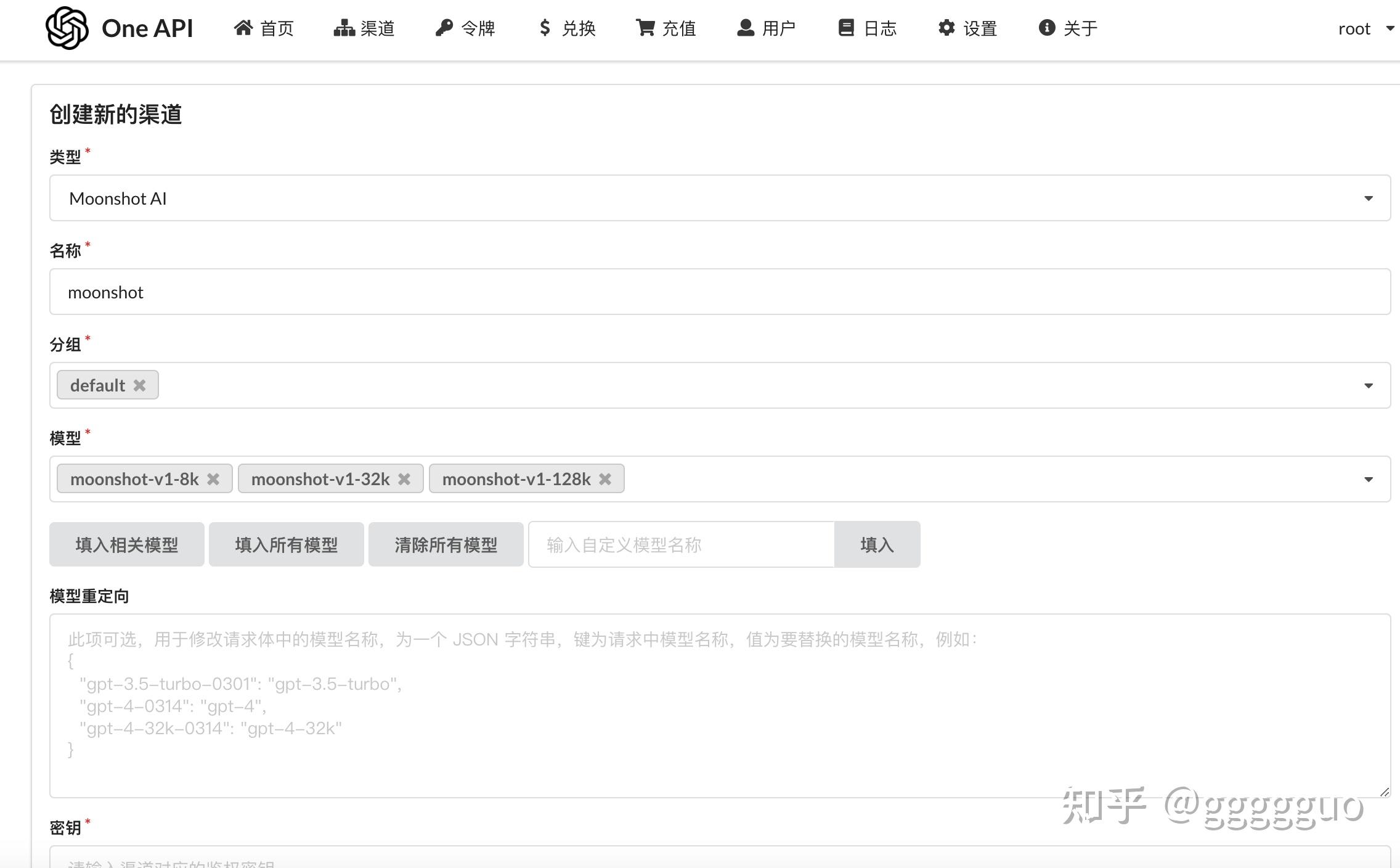Click the moonshot-v1-32k tag label
The image size is (1400, 868).
tap(320, 479)
